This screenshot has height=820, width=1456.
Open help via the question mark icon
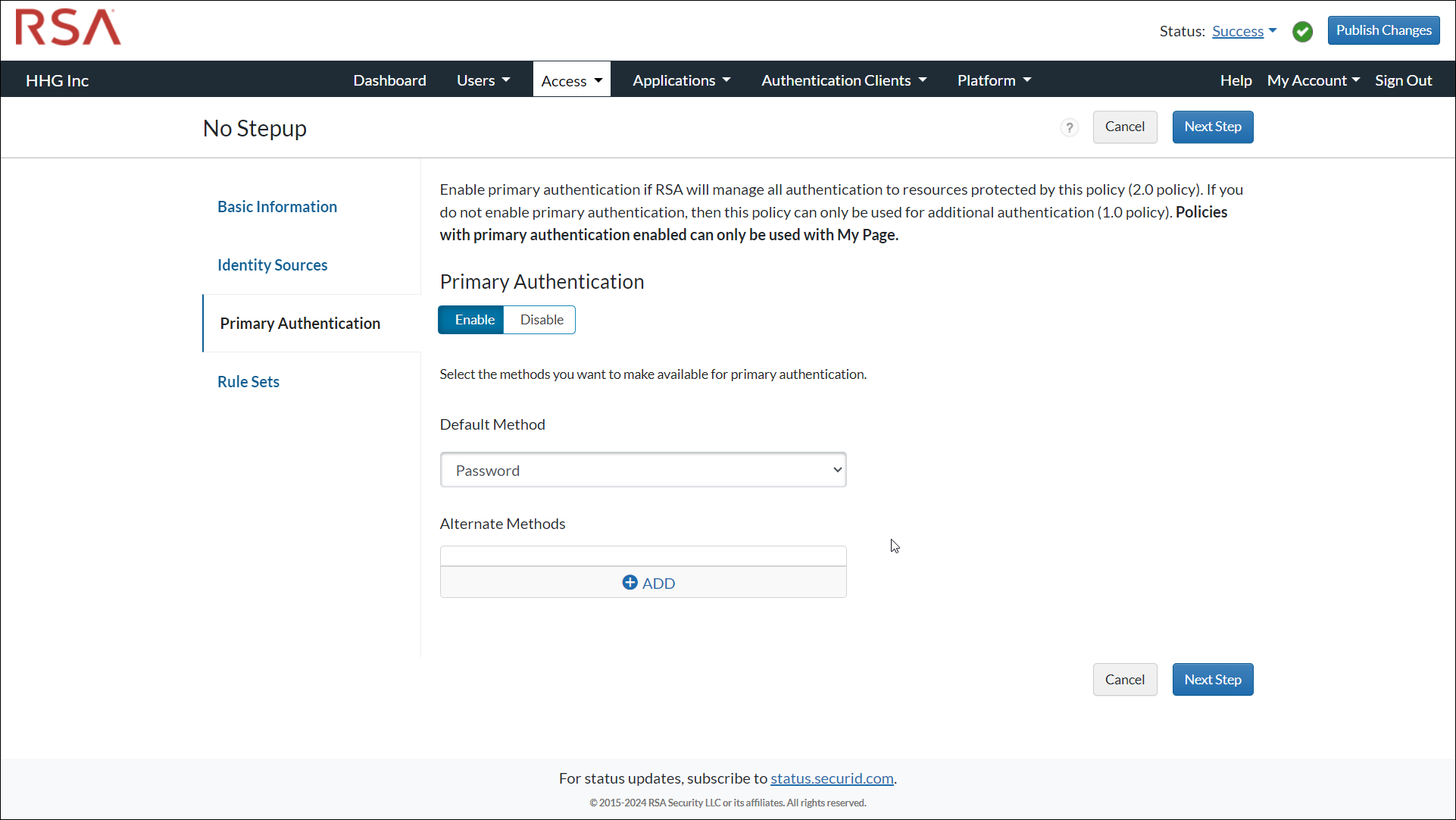(x=1069, y=127)
